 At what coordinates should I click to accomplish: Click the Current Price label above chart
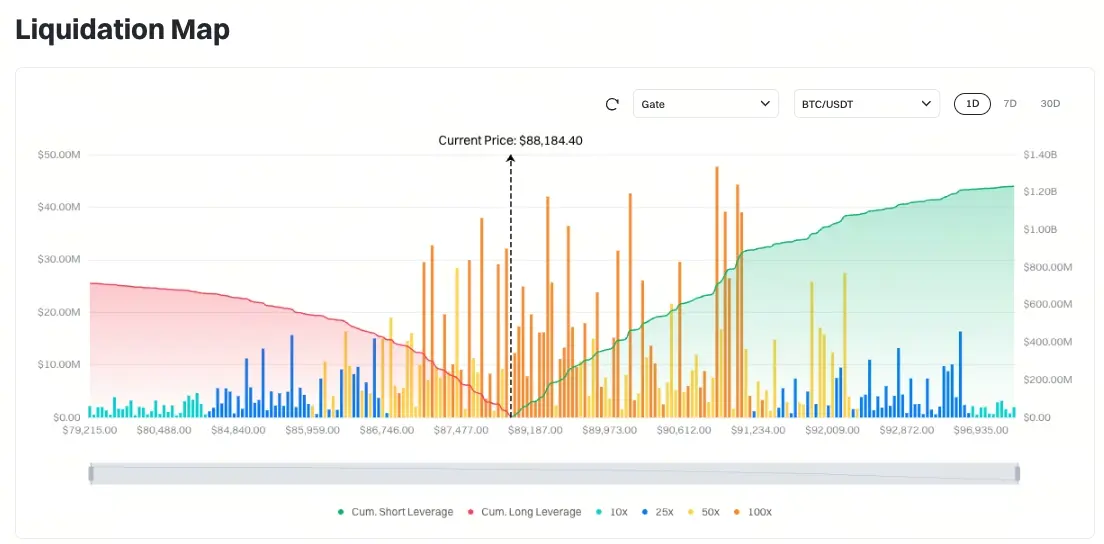pos(510,141)
